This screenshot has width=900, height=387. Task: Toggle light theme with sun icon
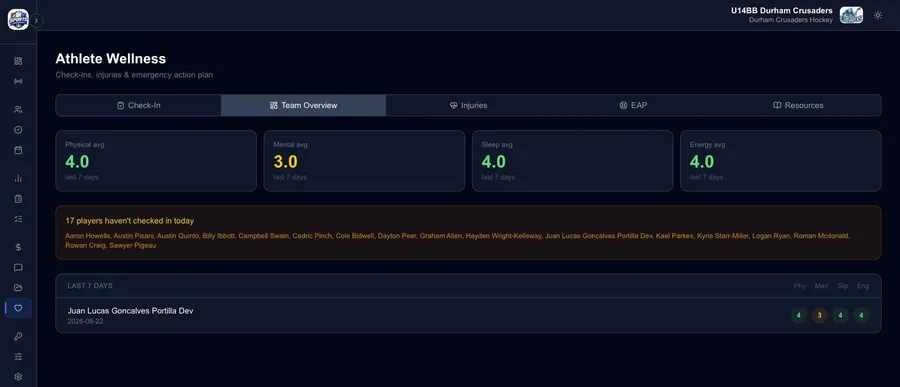click(x=878, y=16)
